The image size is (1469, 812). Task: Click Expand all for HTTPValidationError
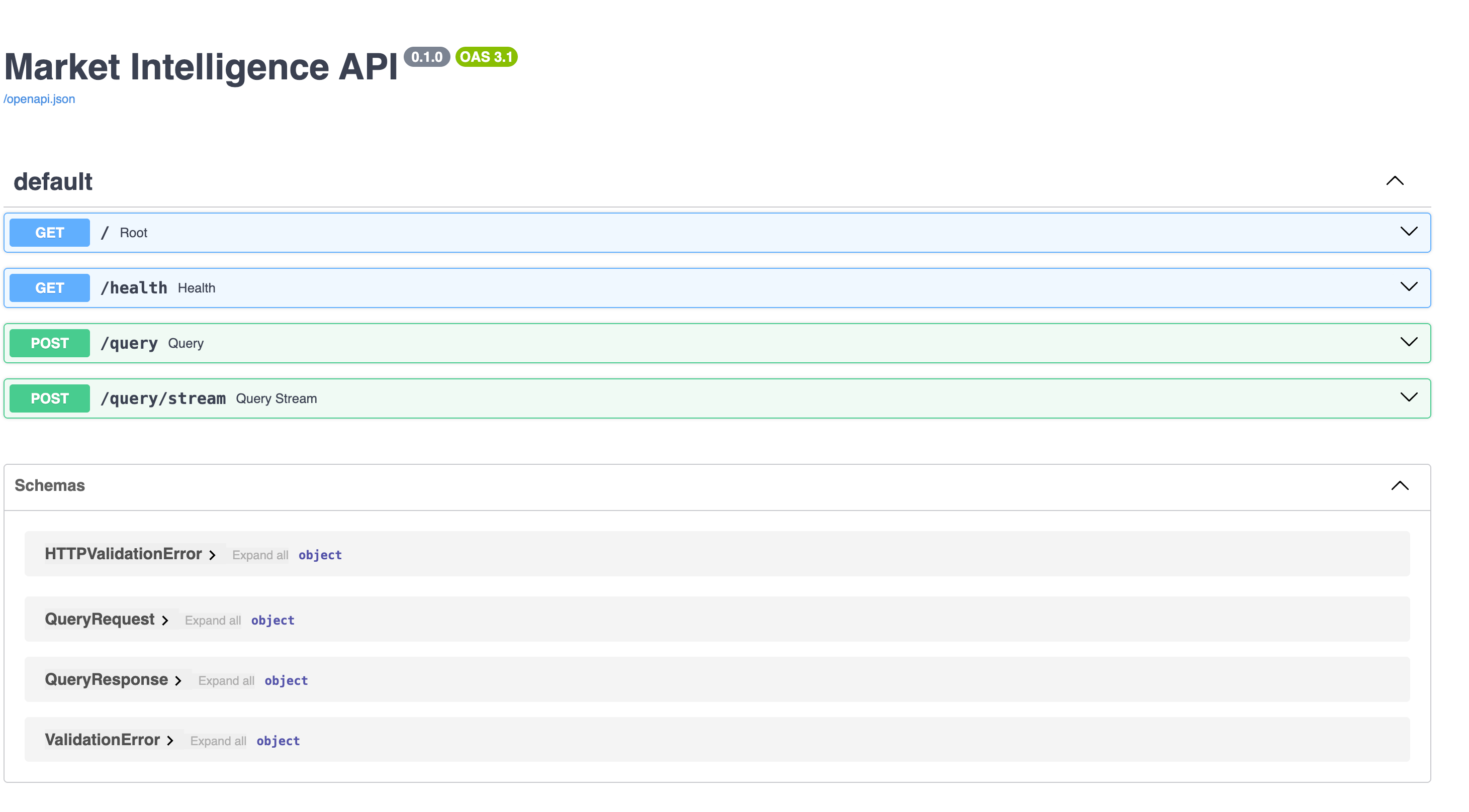pyautogui.click(x=260, y=555)
